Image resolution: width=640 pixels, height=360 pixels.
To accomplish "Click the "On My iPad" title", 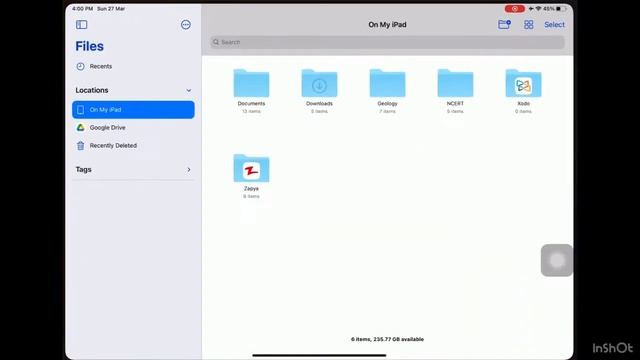I will (x=387, y=24).
